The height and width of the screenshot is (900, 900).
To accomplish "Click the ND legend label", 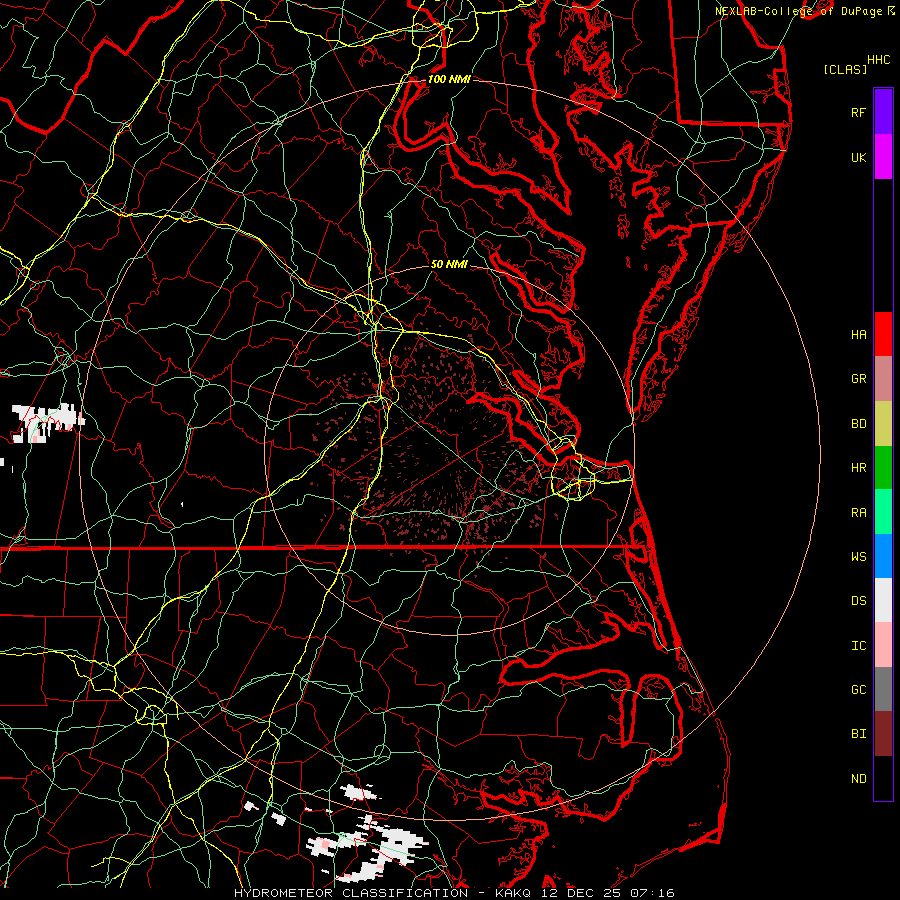I will coord(858,779).
